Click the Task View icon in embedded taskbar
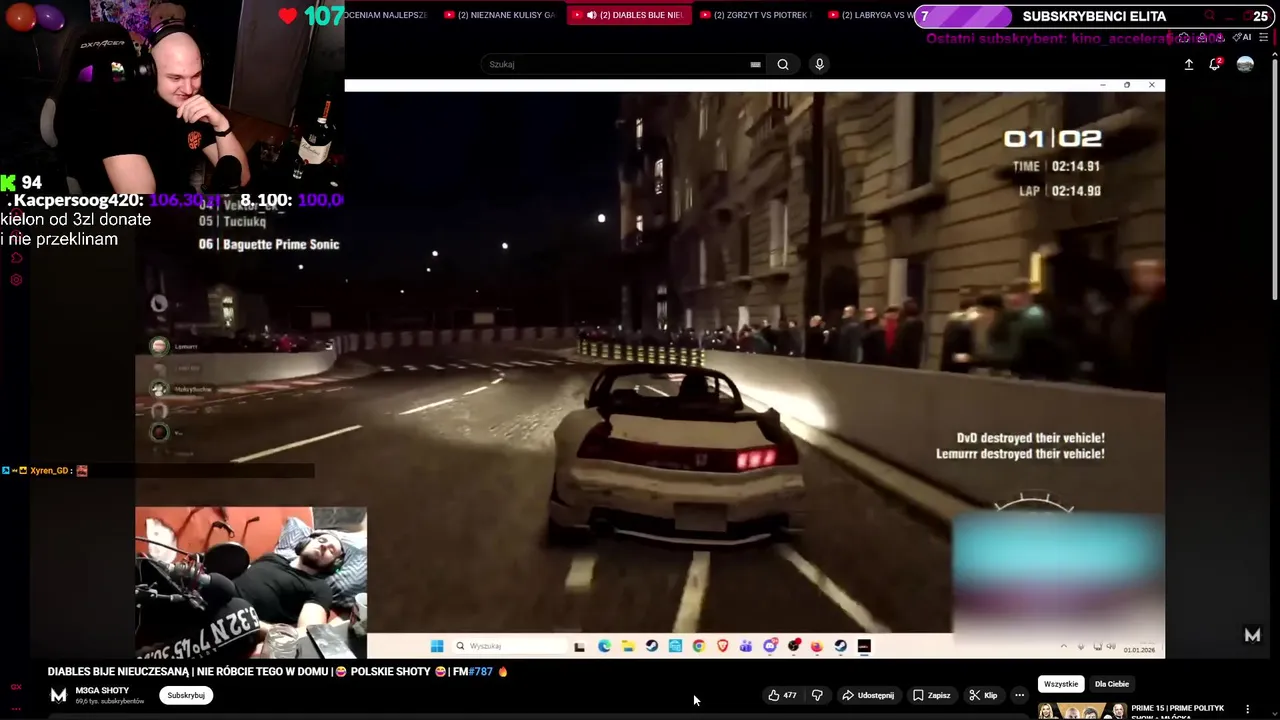This screenshot has width=1280, height=720. (580, 646)
